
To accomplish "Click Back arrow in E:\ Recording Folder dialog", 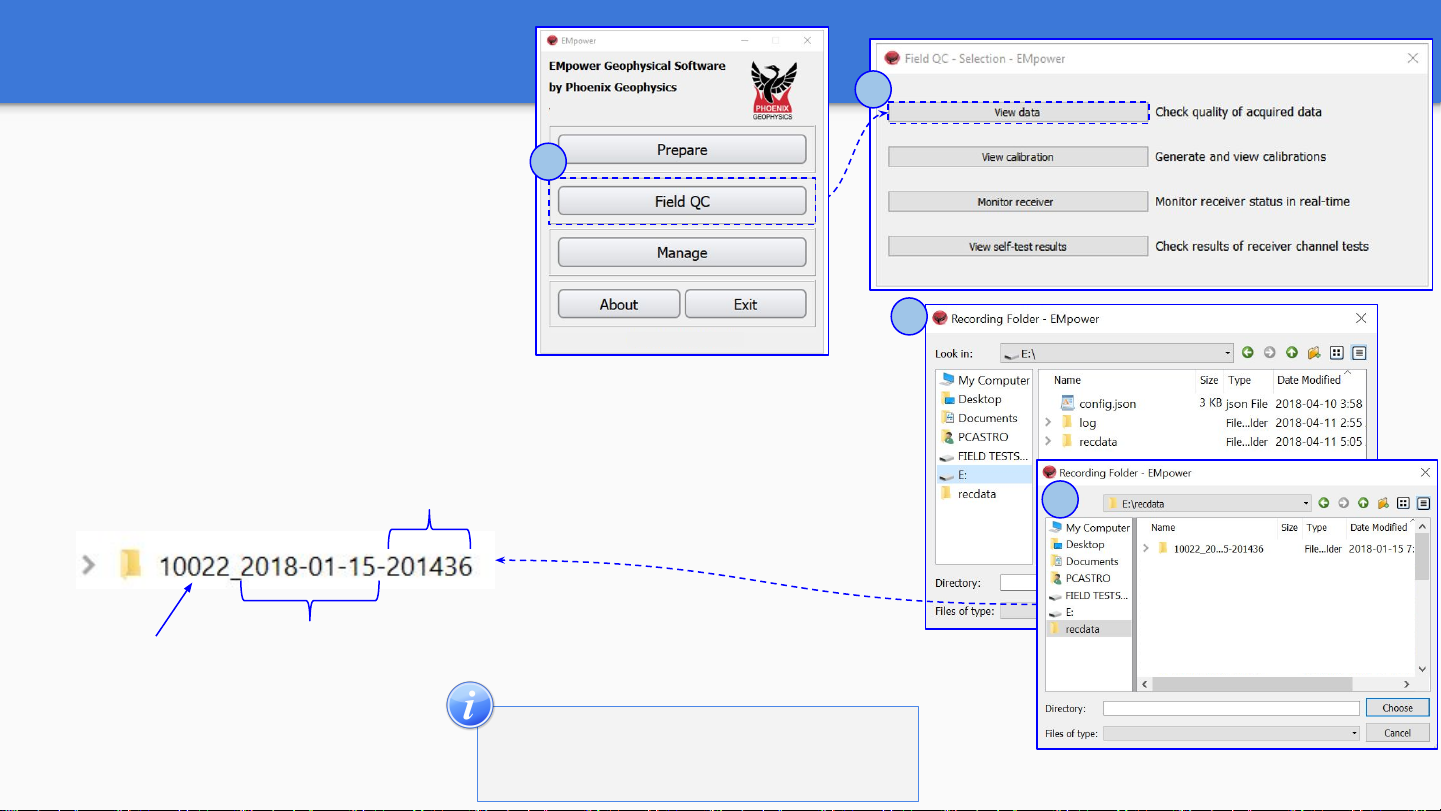I will 1248,353.
